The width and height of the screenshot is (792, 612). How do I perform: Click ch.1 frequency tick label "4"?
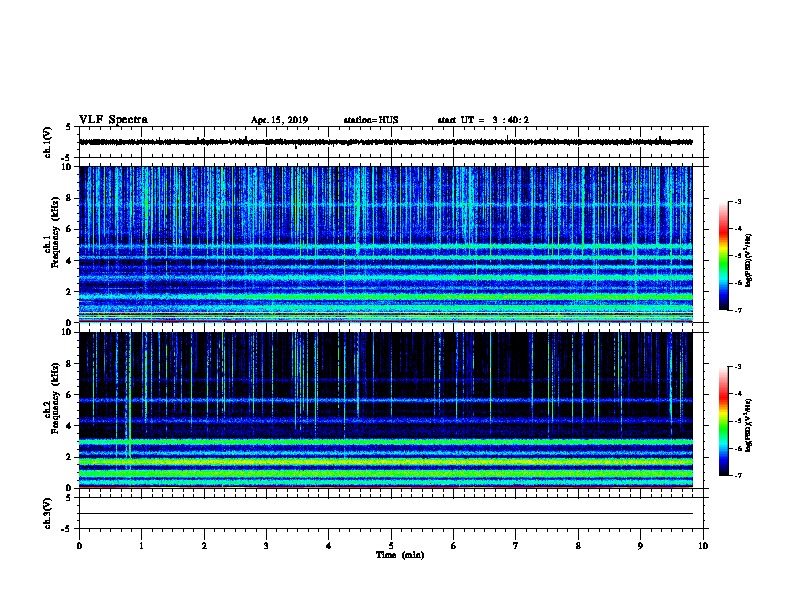coord(69,261)
